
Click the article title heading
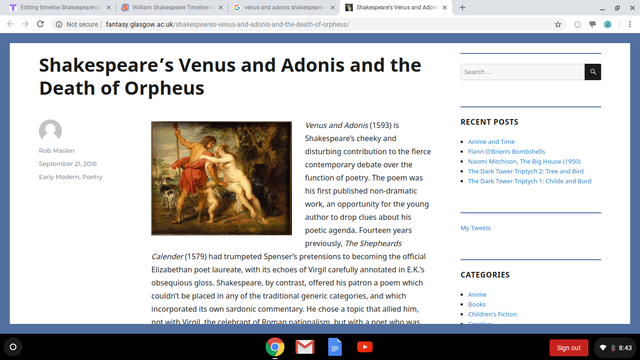(x=230, y=77)
